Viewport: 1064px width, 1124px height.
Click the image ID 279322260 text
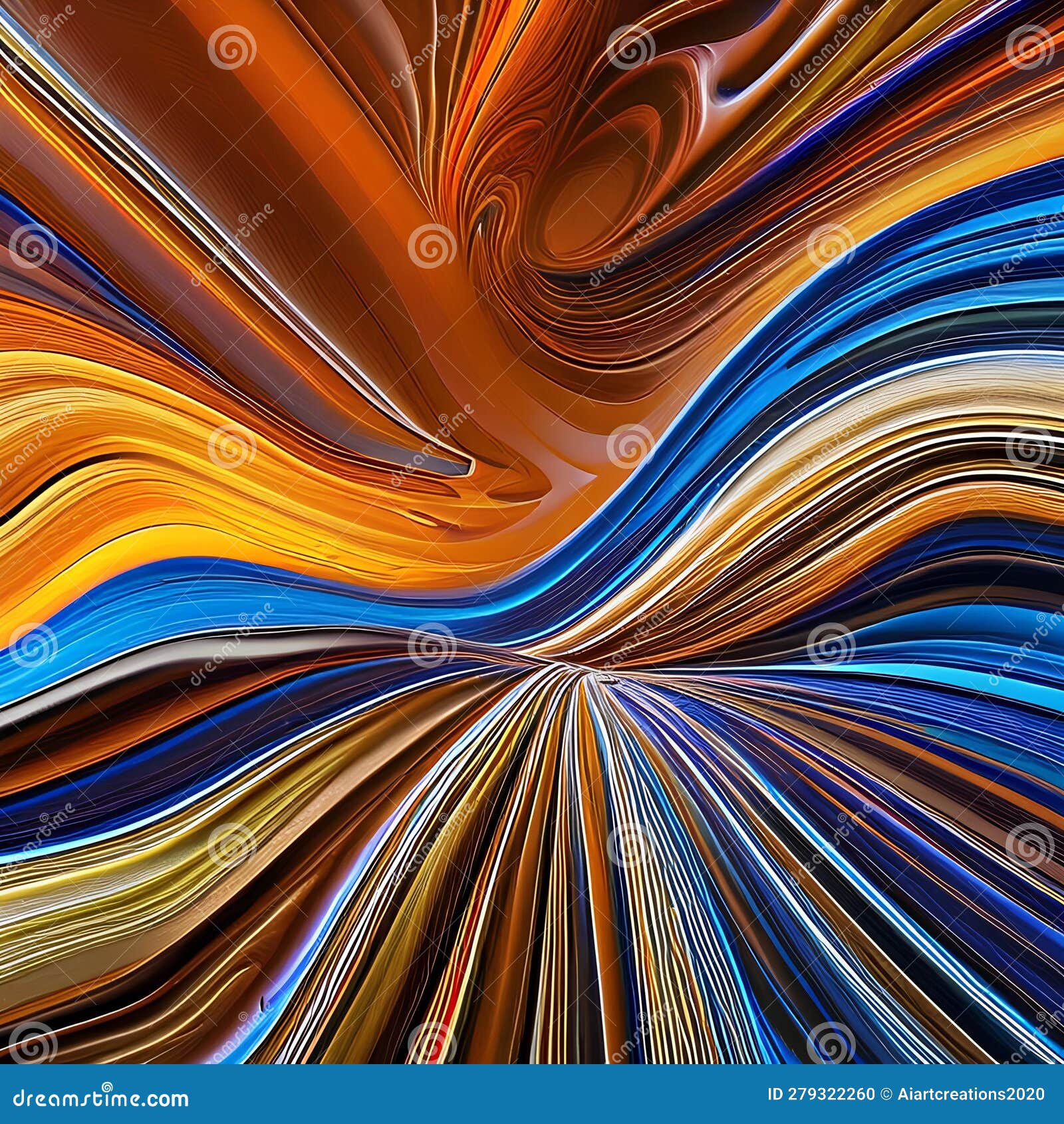coord(823,1094)
